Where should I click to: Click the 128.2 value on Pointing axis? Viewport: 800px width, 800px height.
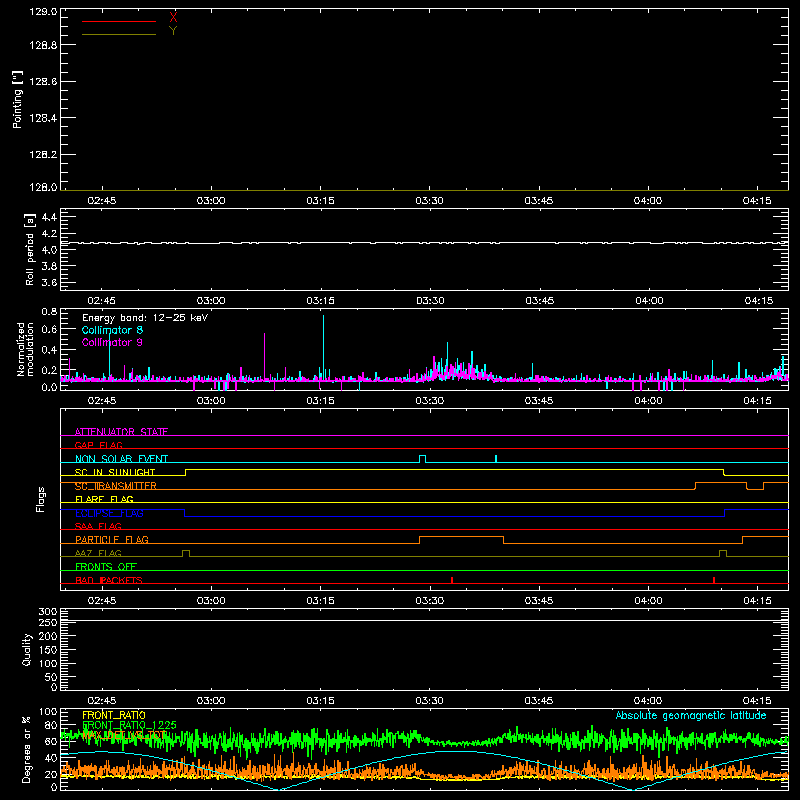coord(43,155)
